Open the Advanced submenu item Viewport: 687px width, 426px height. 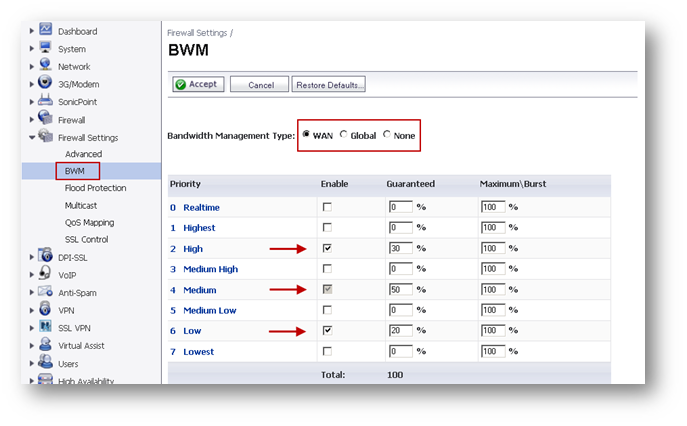pyautogui.click(x=83, y=154)
